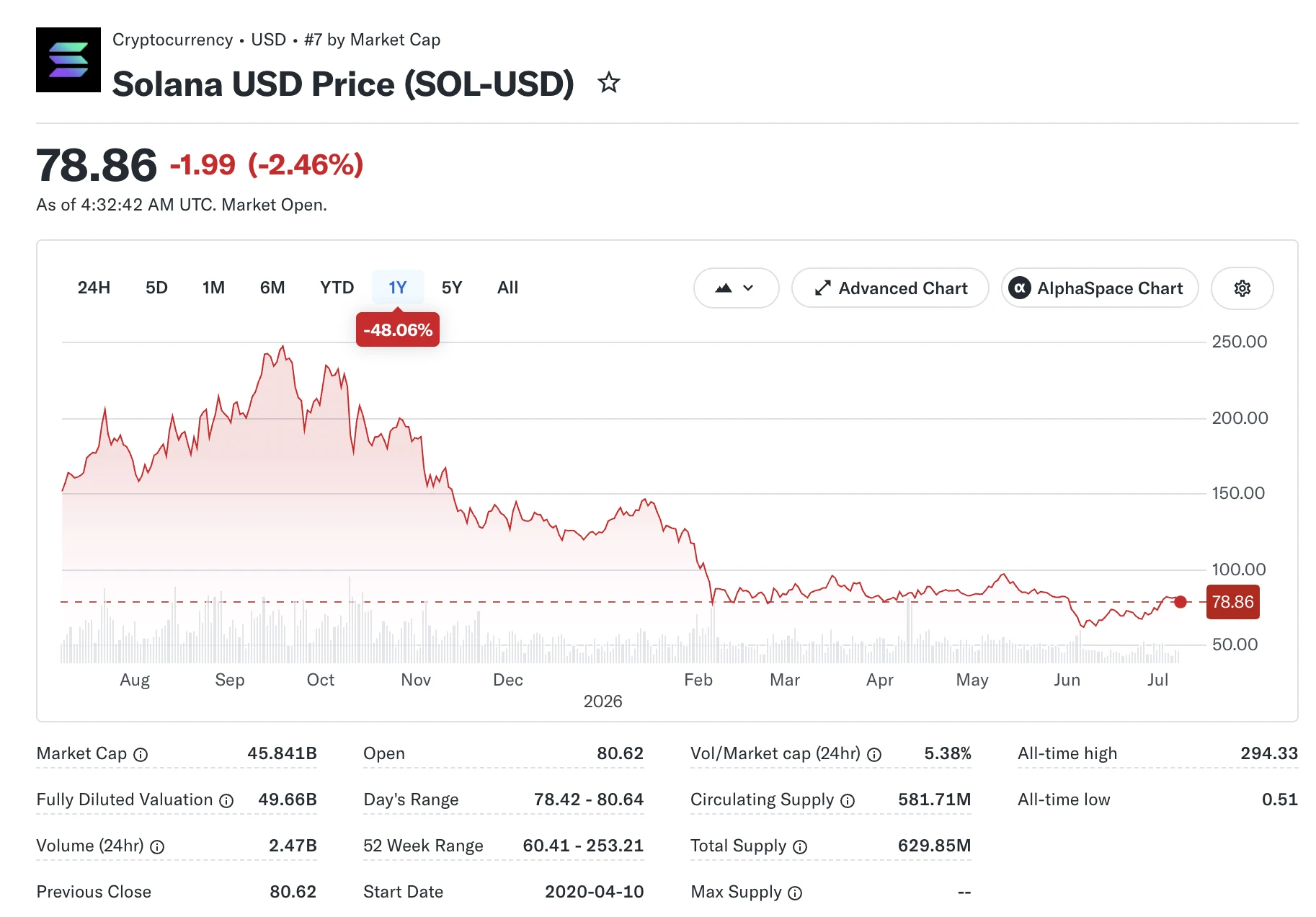1316x917 pixels.
Task: Choose the YTD range tab
Action: click(337, 288)
